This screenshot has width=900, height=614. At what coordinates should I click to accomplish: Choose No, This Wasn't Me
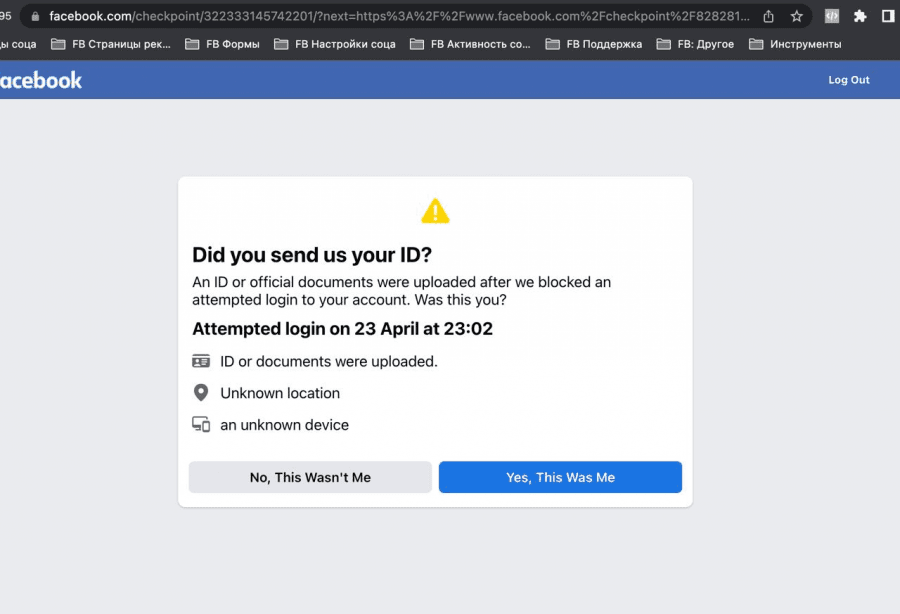coord(310,477)
